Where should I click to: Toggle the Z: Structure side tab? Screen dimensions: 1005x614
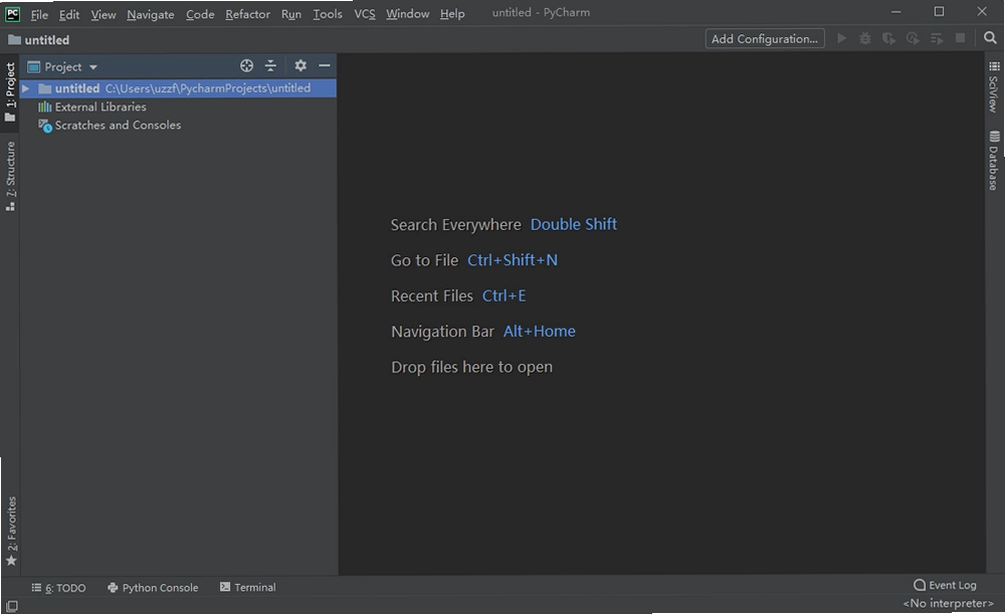(x=10, y=176)
